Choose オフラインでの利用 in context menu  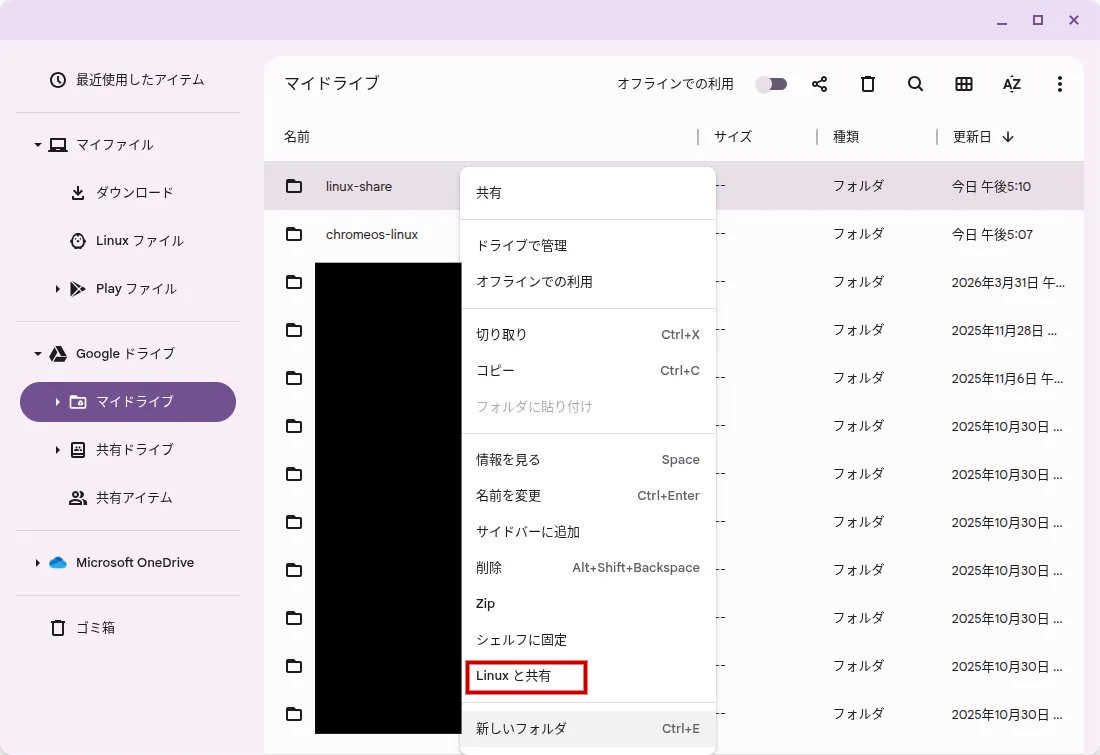pyautogui.click(x=588, y=282)
